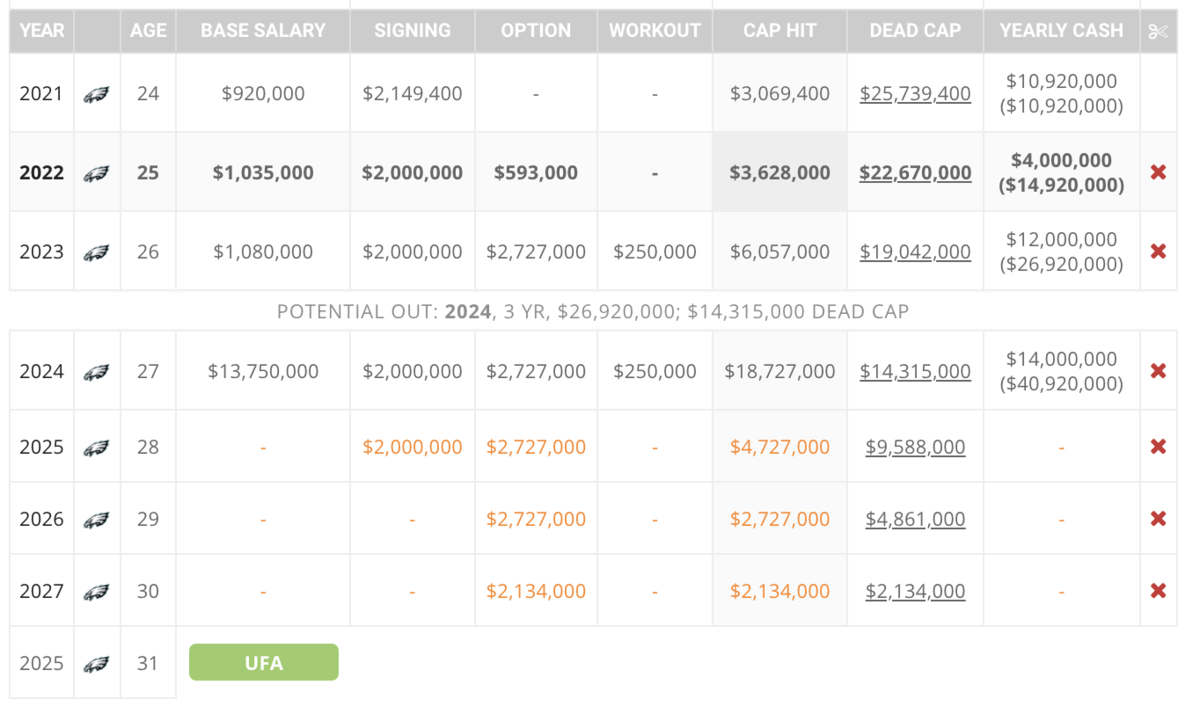1200x714 pixels.
Task: Open the 2024 dead cap $14,315,000 link
Action: coord(915,372)
